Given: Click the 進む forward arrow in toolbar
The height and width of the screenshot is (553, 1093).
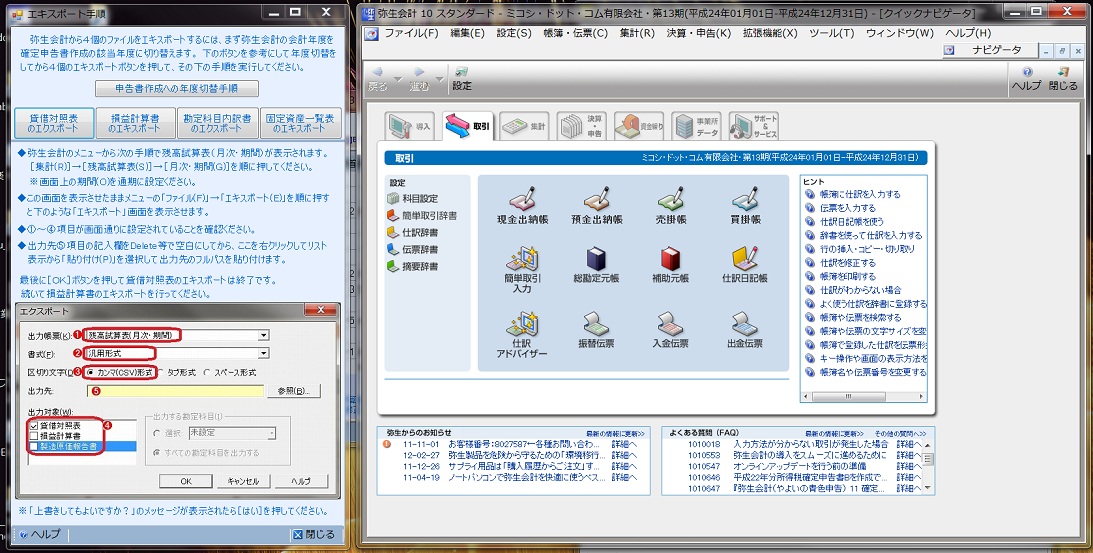Looking at the screenshot, I should click(419, 79).
